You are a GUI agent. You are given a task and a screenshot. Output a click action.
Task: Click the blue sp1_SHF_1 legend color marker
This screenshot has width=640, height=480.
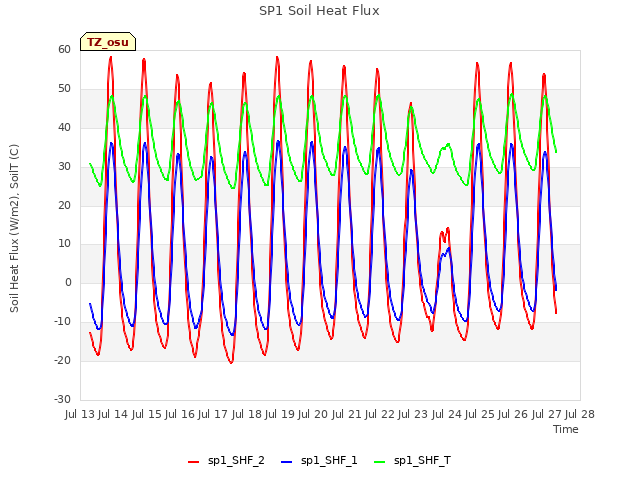click(287, 462)
